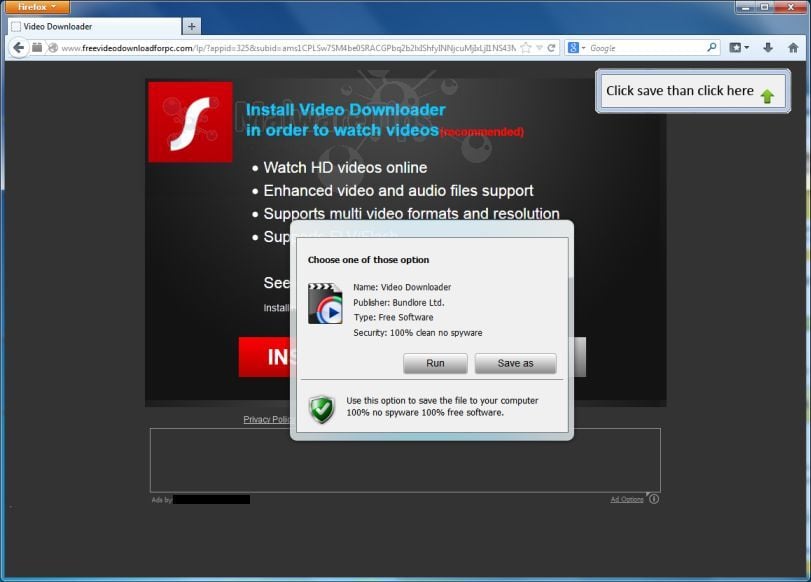Select the Video Downloader tab
Viewport: 811px width, 582px height.
(95, 26)
